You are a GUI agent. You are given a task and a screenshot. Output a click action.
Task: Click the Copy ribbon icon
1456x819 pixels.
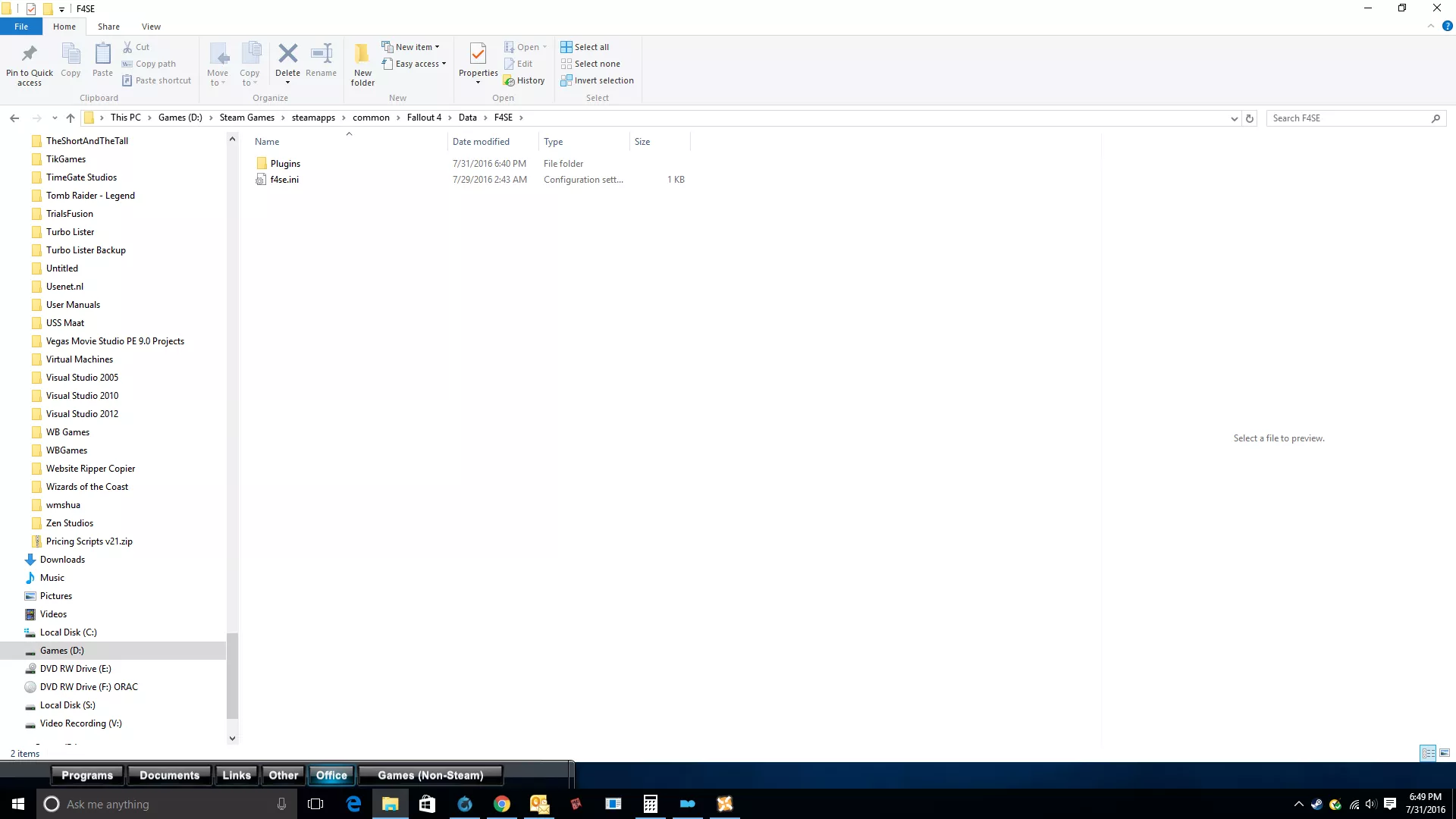(71, 54)
